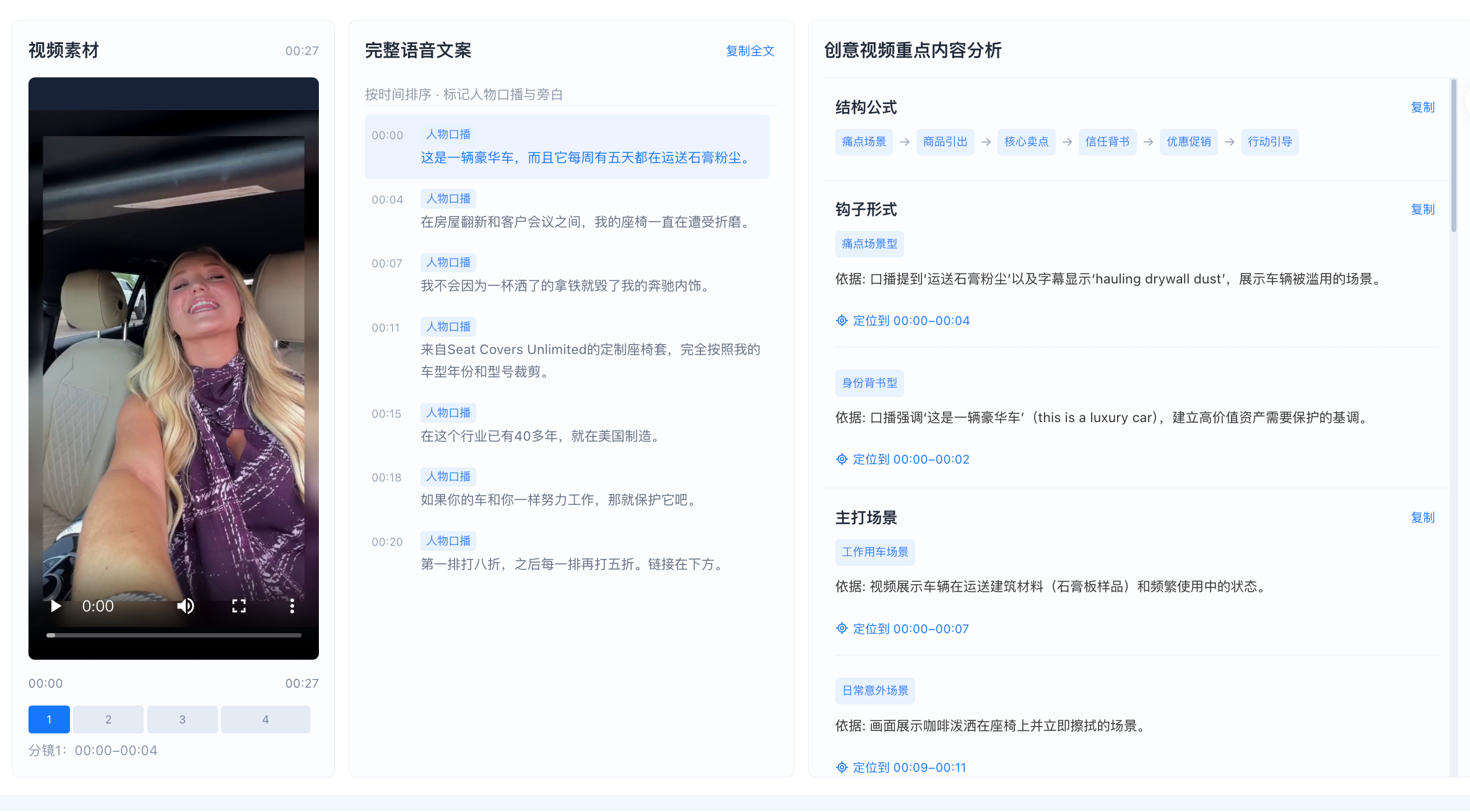1470x812 pixels.
Task: Click 复制全文 to copy full script
Action: click(x=750, y=51)
